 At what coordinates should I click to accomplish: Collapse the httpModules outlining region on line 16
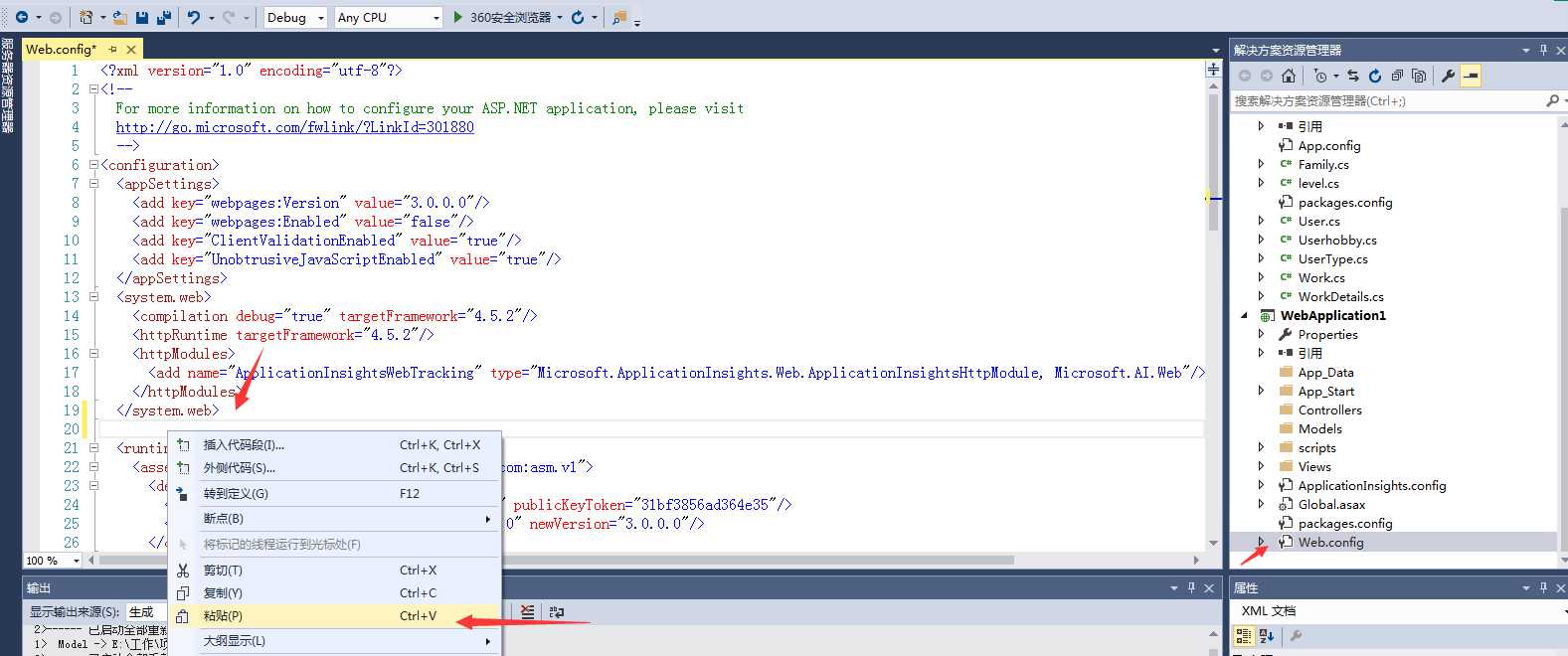tap(93, 354)
